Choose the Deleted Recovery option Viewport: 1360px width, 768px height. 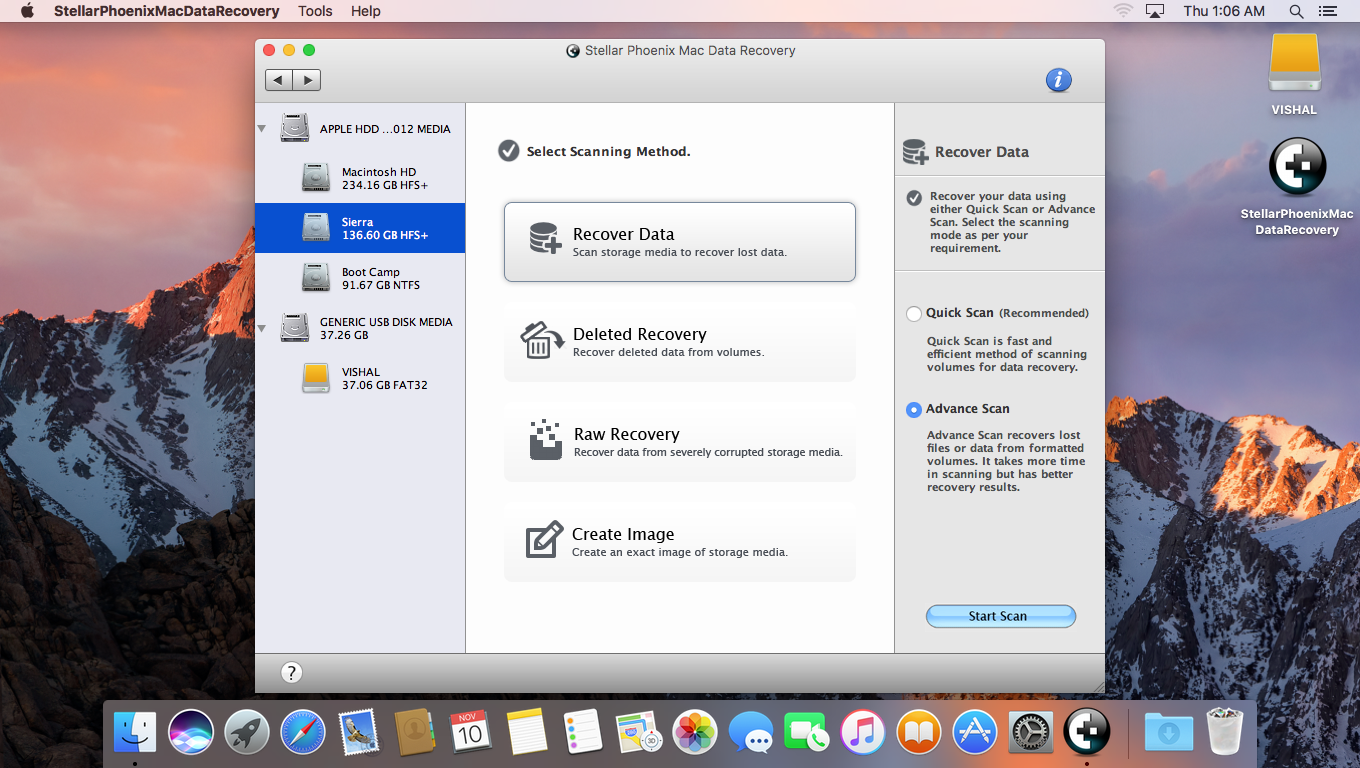click(680, 342)
